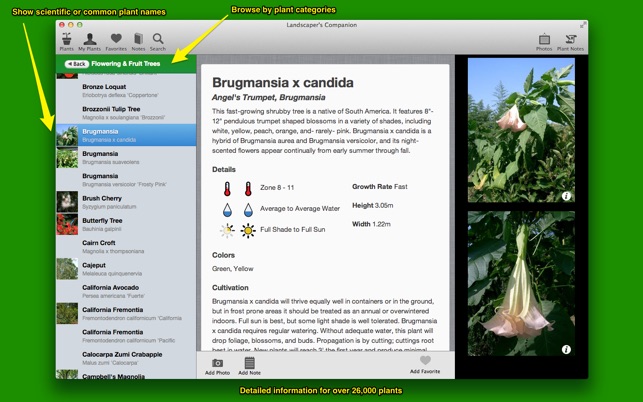Click the window fullscreen arrows icon
Image resolution: width=643 pixels, height=402 pixels.
(x=582, y=25)
